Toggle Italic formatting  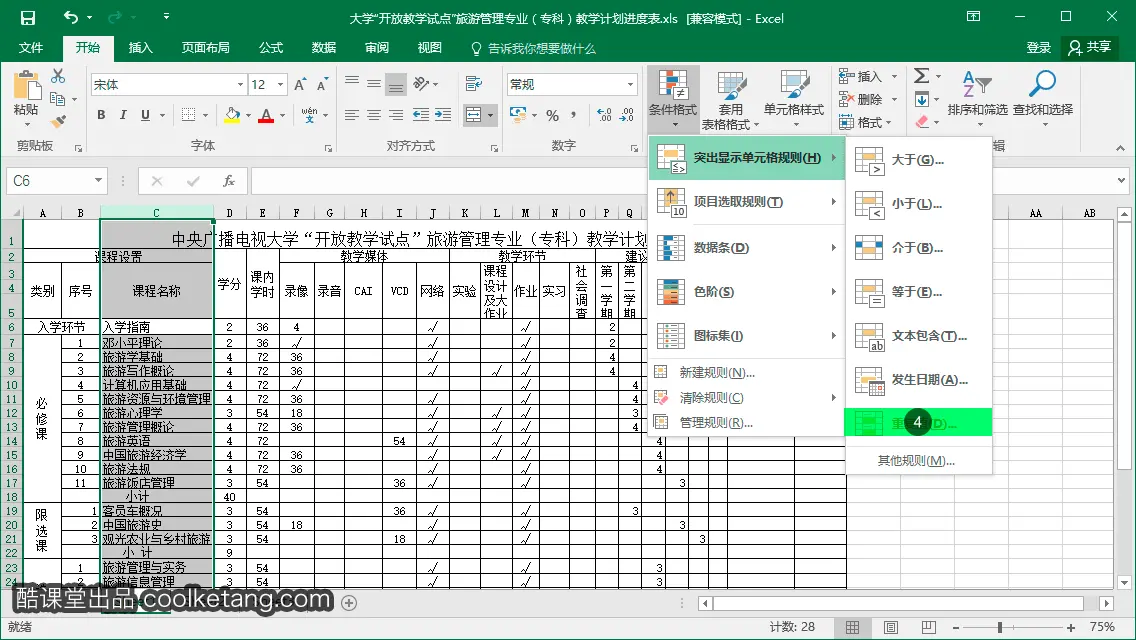click(x=123, y=115)
